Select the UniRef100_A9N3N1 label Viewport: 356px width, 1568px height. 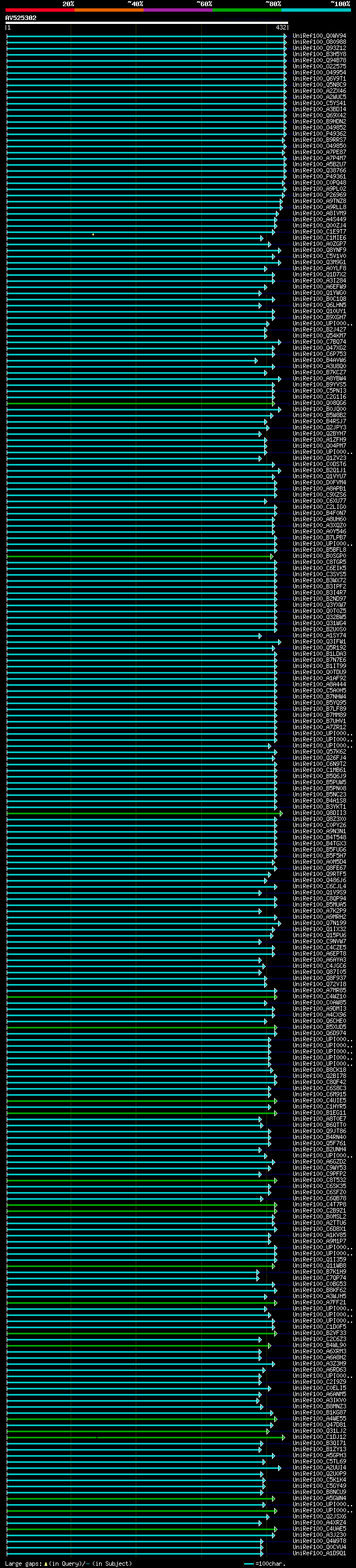(319, 831)
